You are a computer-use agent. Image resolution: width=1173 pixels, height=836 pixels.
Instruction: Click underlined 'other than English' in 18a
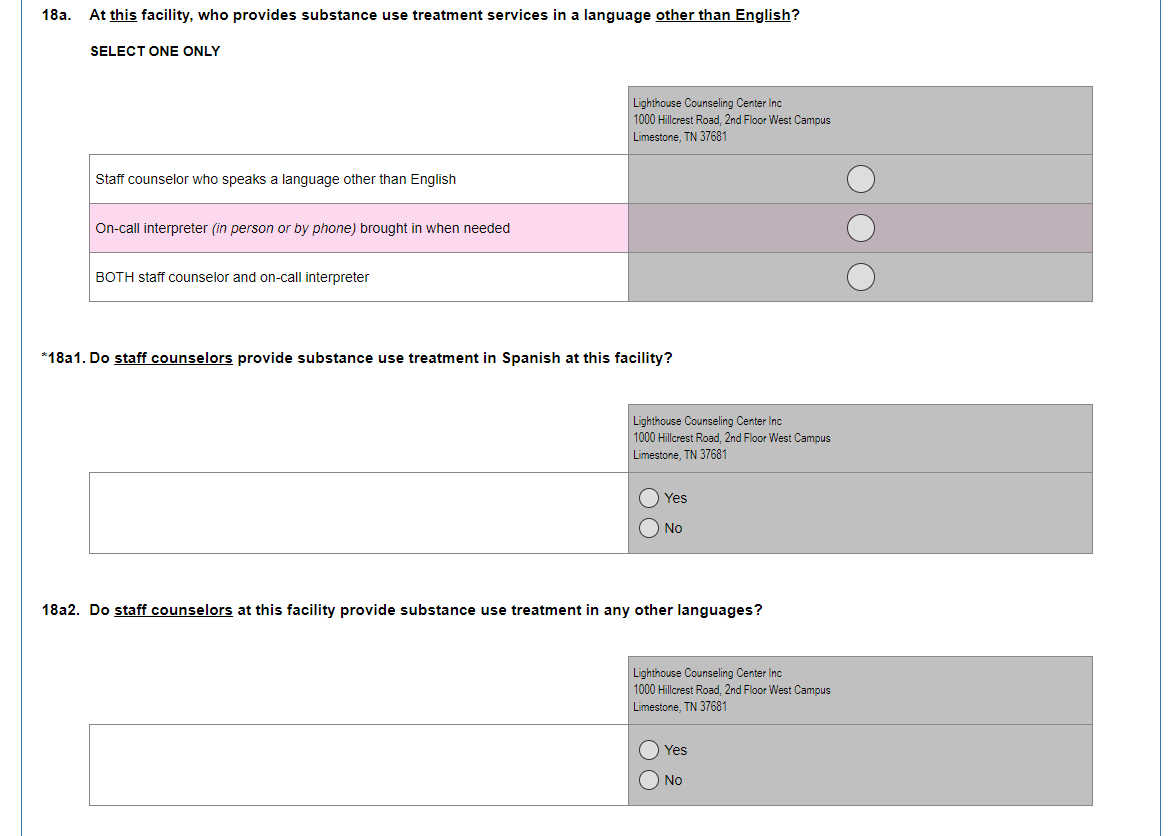723,16
